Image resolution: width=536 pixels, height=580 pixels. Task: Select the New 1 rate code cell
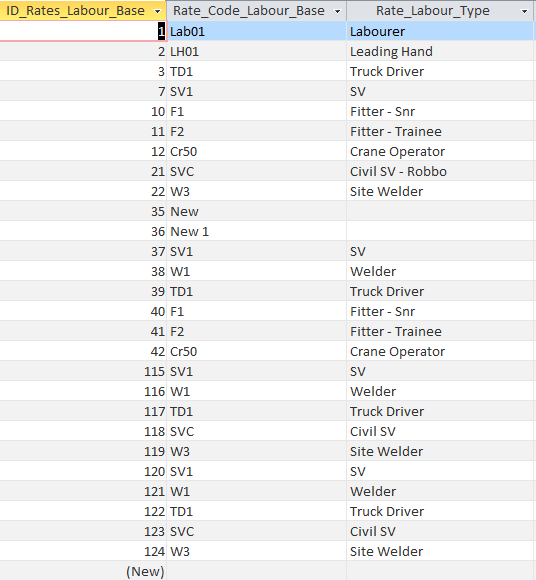point(256,232)
